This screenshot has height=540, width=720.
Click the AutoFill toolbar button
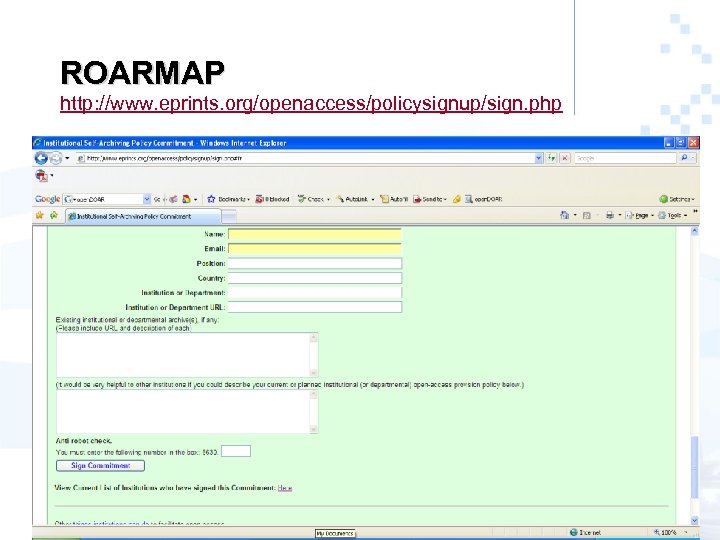click(x=394, y=199)
